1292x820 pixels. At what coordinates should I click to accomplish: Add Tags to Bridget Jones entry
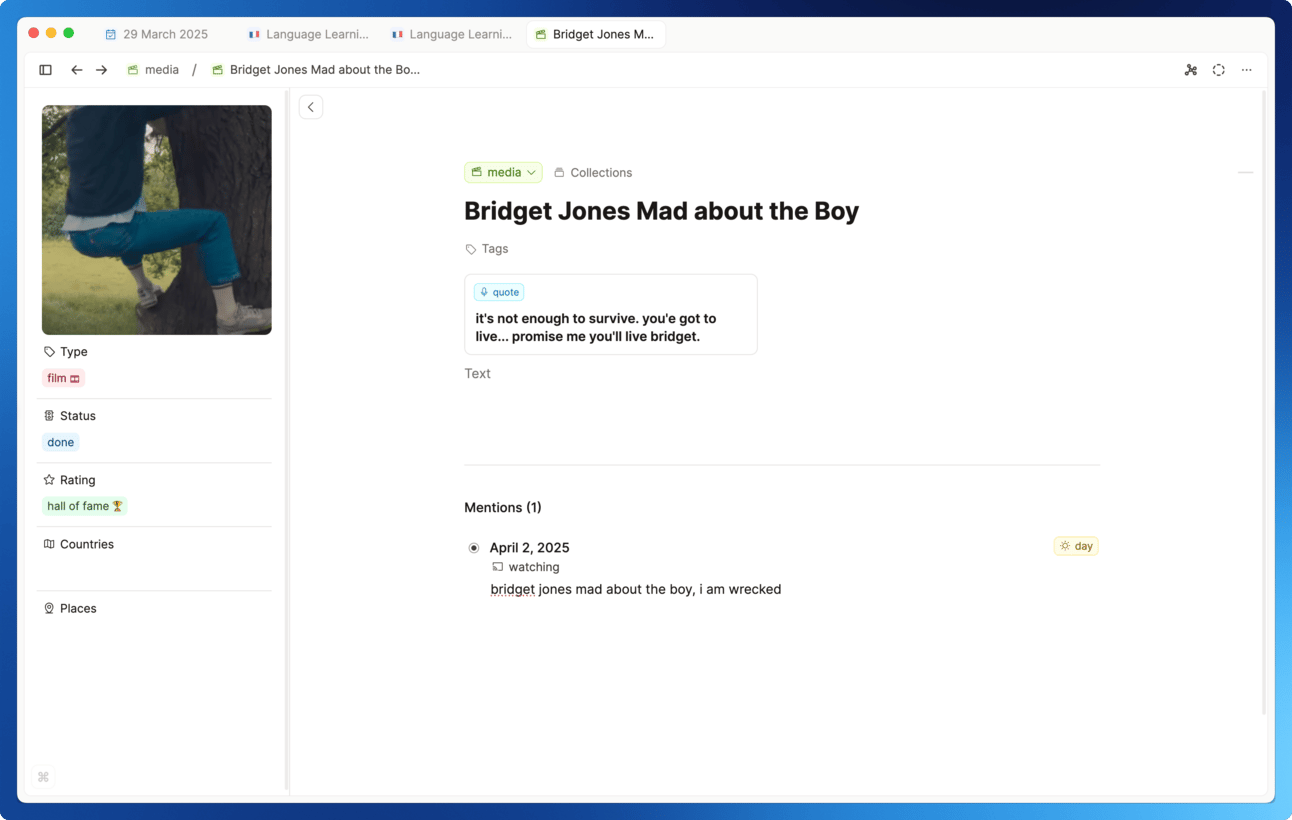coord(487,249)
